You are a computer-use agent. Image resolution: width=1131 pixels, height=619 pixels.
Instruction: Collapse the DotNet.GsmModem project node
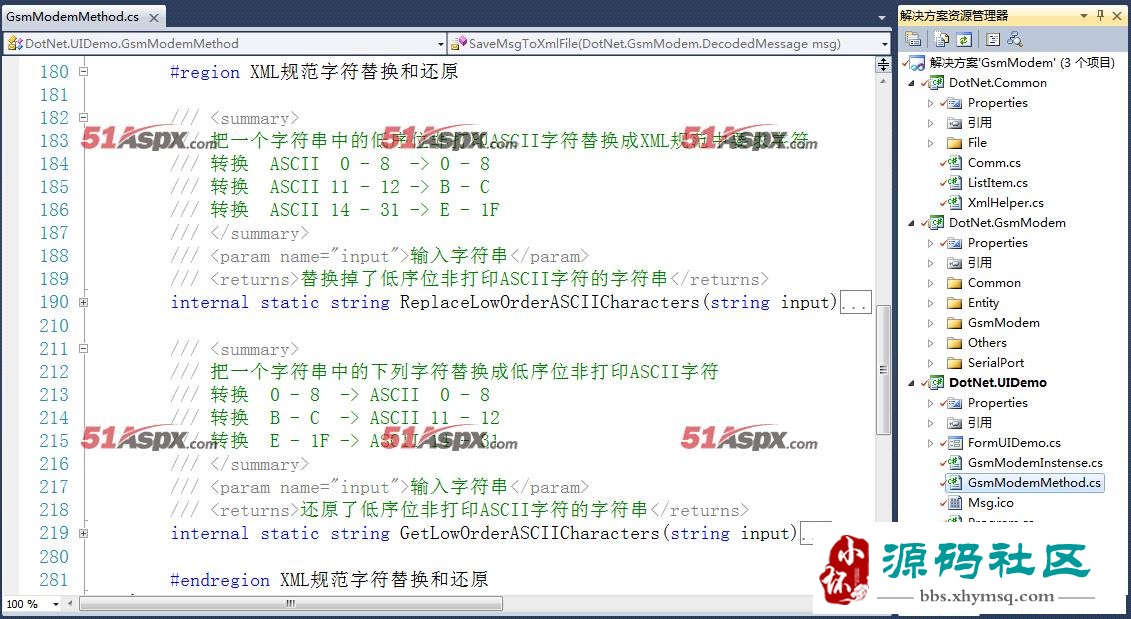coord(912,223)
